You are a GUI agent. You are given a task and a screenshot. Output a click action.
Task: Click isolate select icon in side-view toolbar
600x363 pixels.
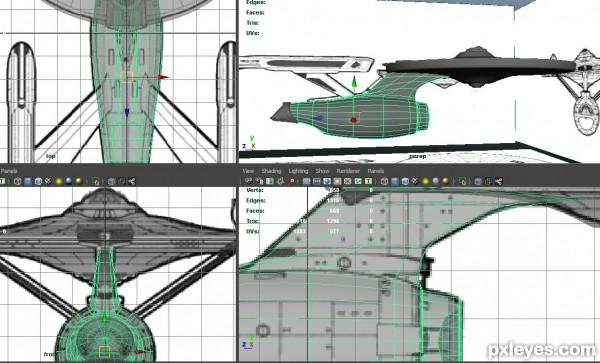(x=462, y=181)
